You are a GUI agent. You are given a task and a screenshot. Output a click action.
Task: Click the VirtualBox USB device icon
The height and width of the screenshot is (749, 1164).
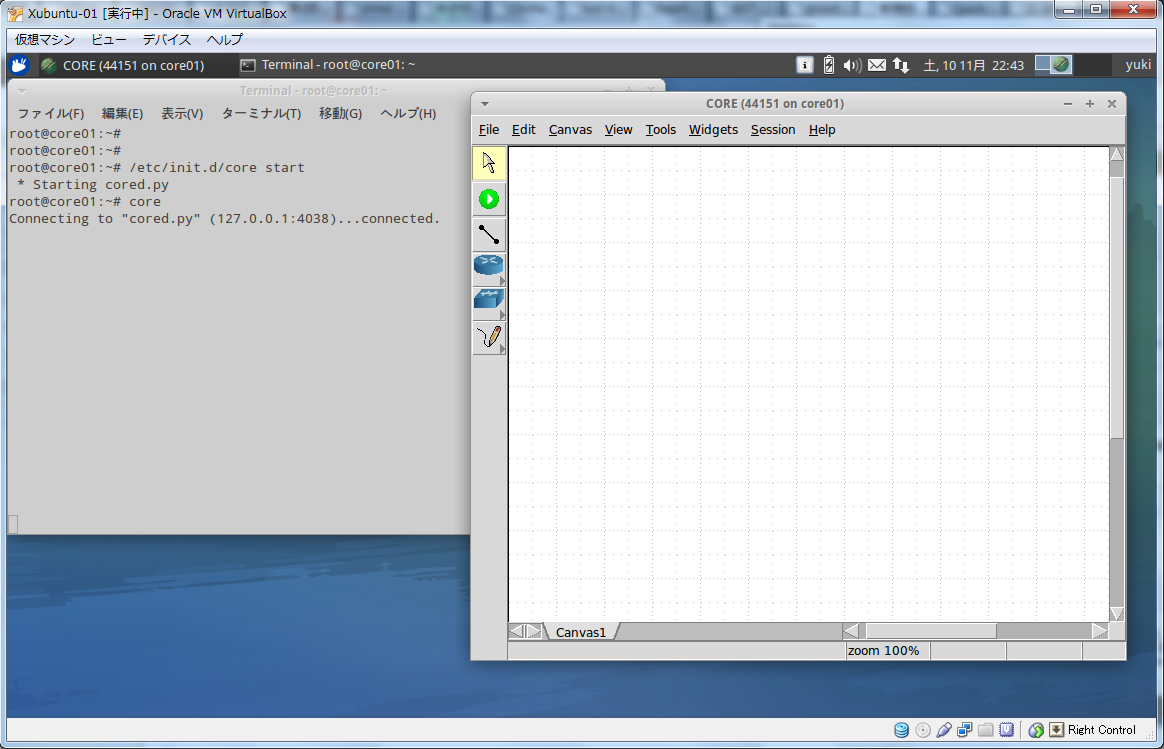click(x=945, y=730)
